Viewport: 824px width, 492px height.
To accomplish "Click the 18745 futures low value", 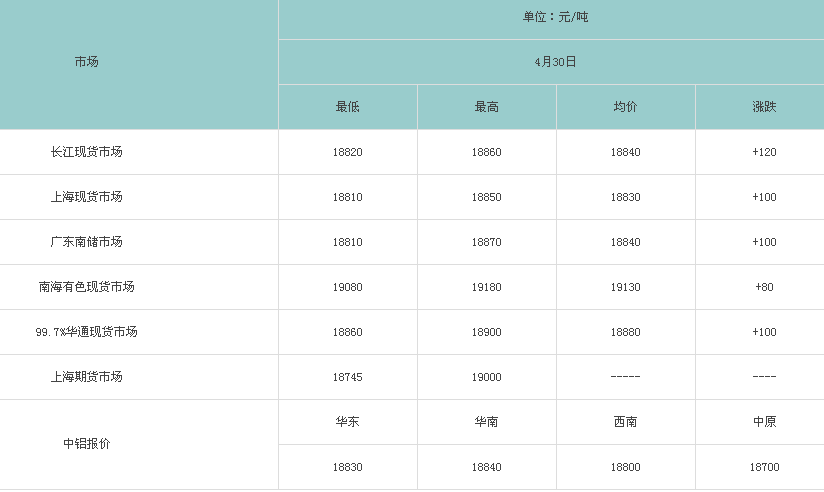I will tap(347, 377).
